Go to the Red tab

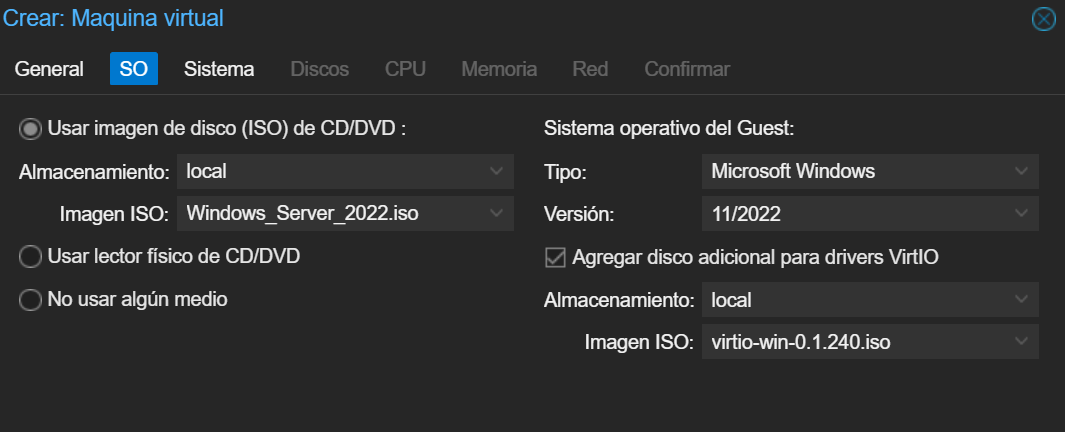(x=590, y=69)
